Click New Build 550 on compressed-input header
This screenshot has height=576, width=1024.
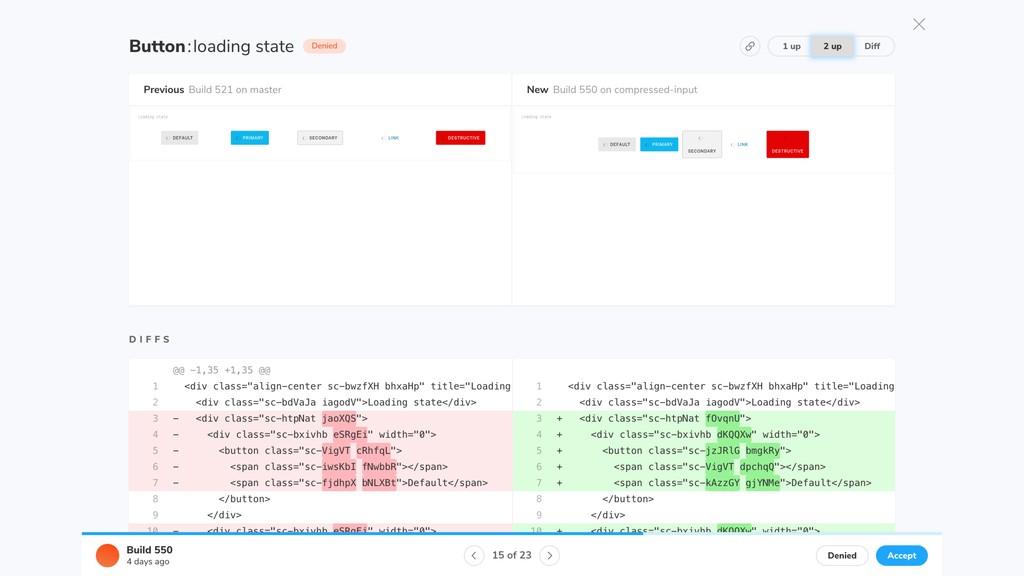[x=612, y=89]
